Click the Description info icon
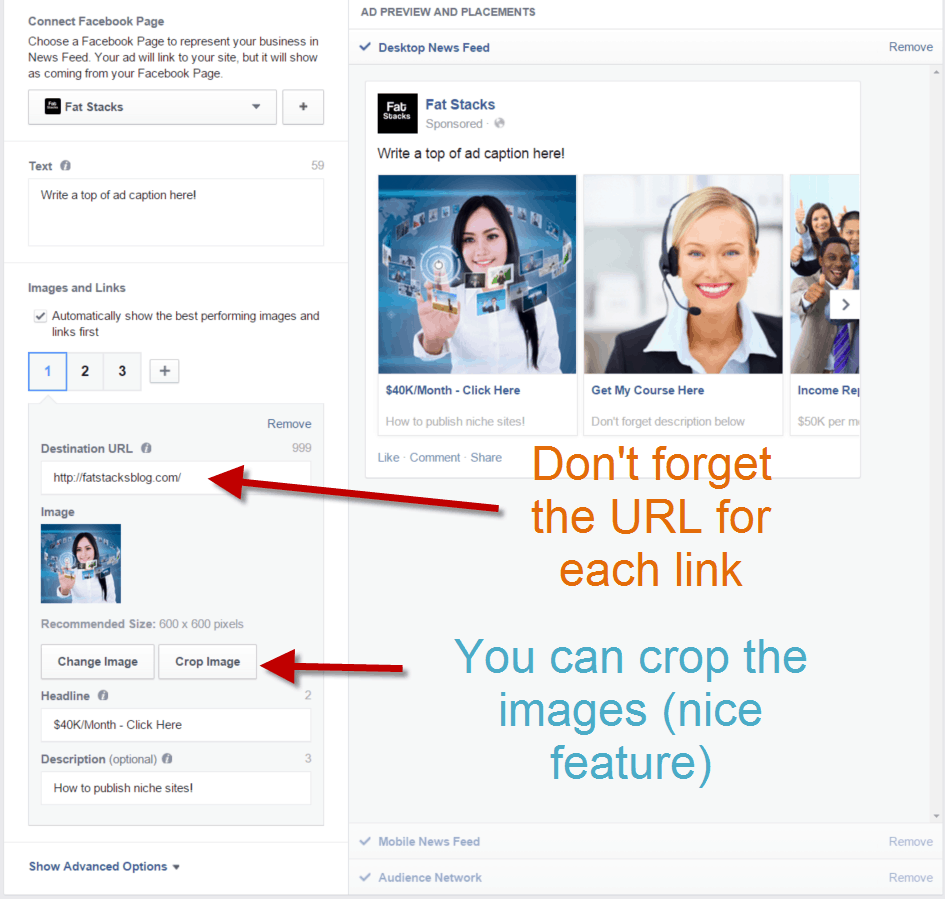Viewport: 945px width, 899px height. pyautogui.click(x=168, y=759)
